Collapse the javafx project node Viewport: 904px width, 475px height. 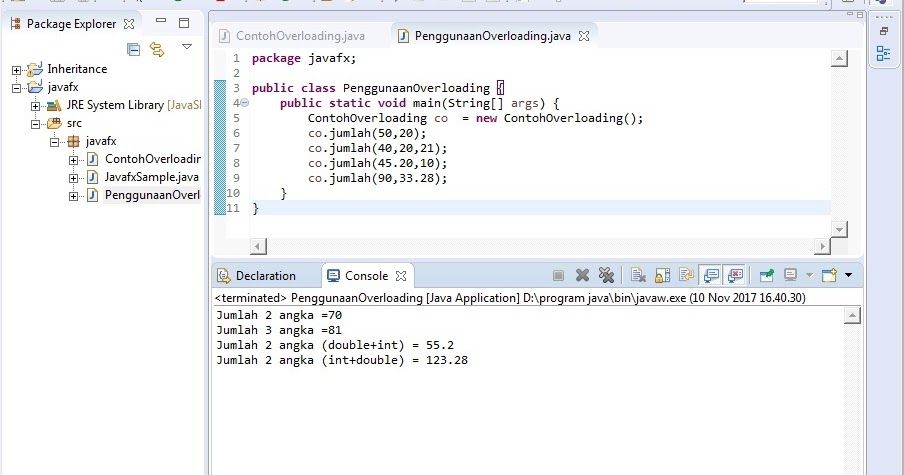pyautogui.click(x=16, y=88)
